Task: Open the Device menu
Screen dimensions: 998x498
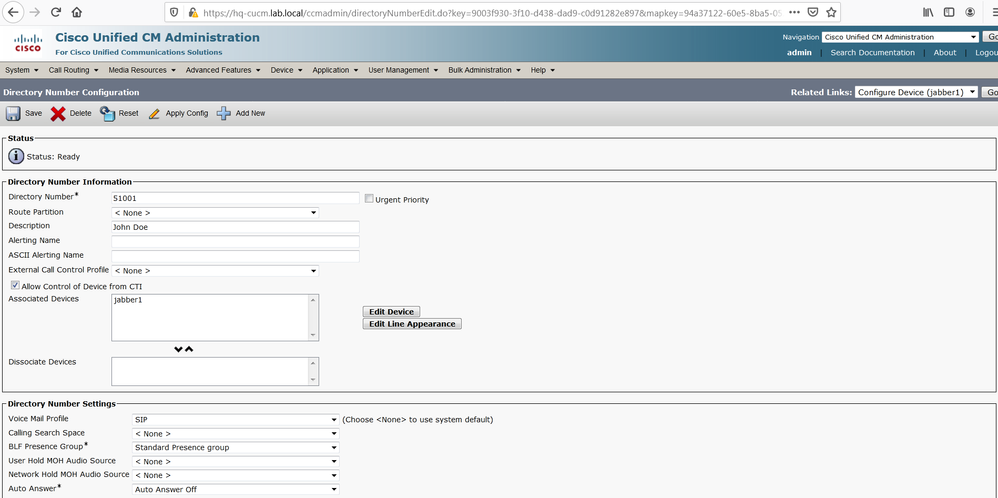Action: pyautogui.click(x=286, y=70)
